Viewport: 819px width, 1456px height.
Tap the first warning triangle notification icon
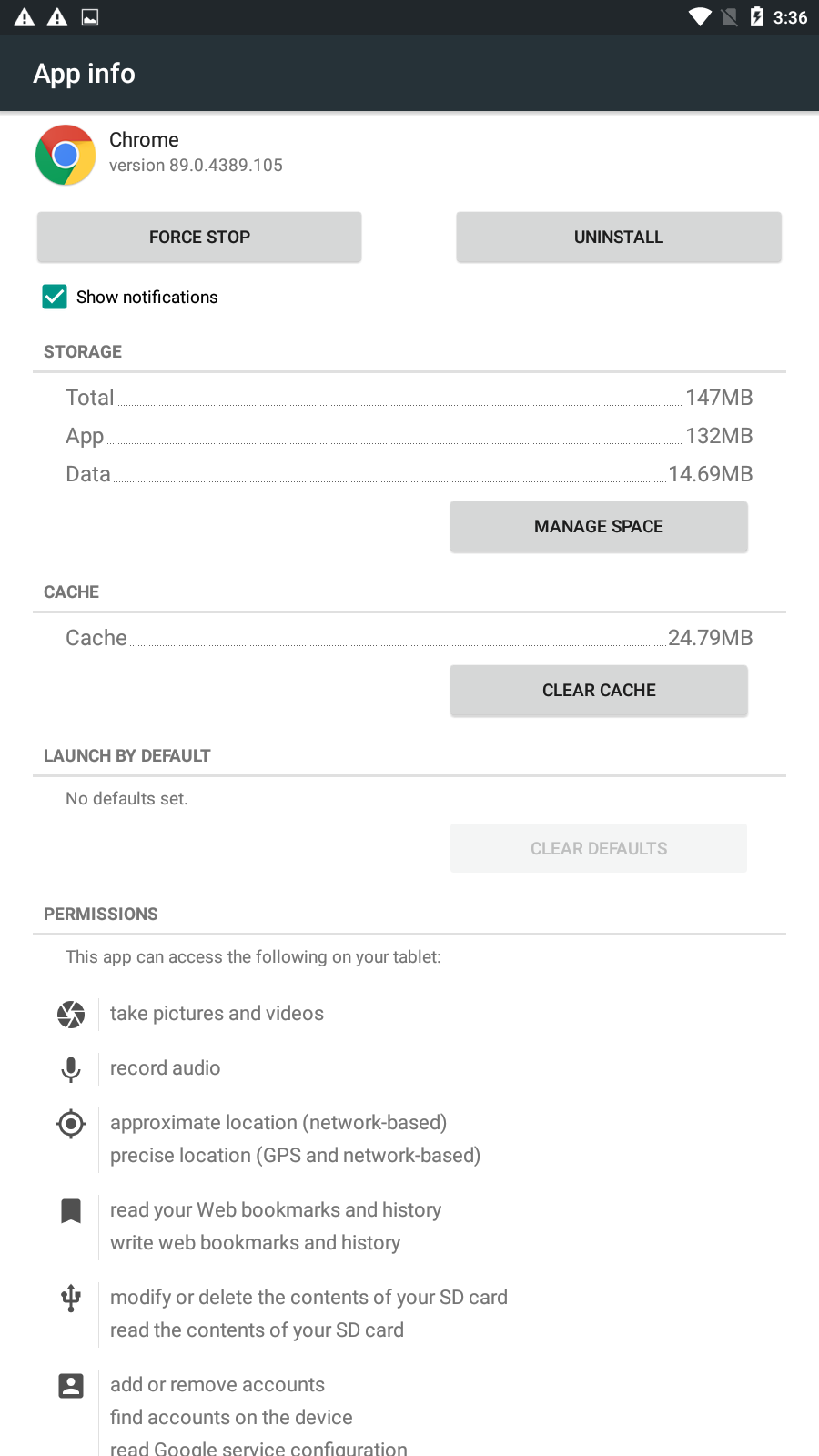pos(25,17)
